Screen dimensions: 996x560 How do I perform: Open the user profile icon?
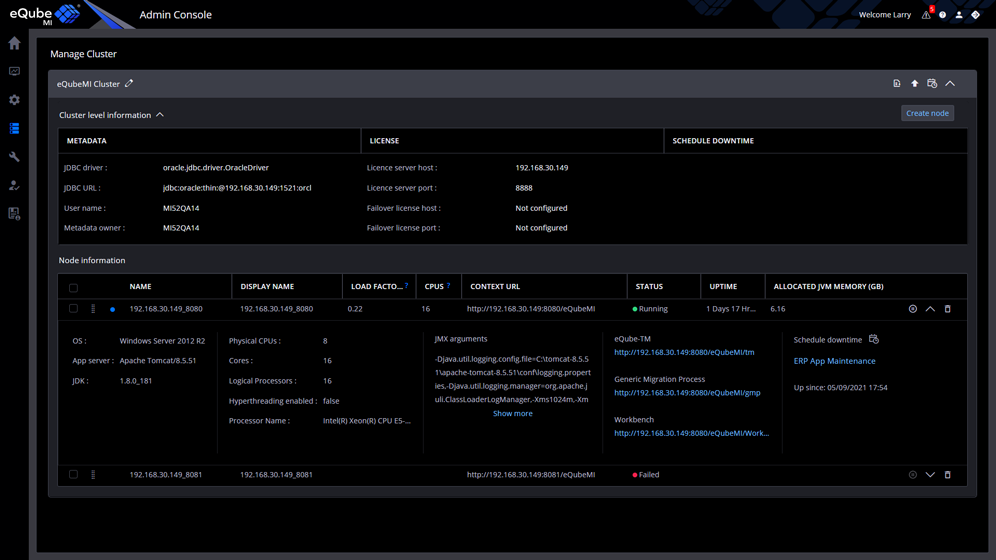959,15
